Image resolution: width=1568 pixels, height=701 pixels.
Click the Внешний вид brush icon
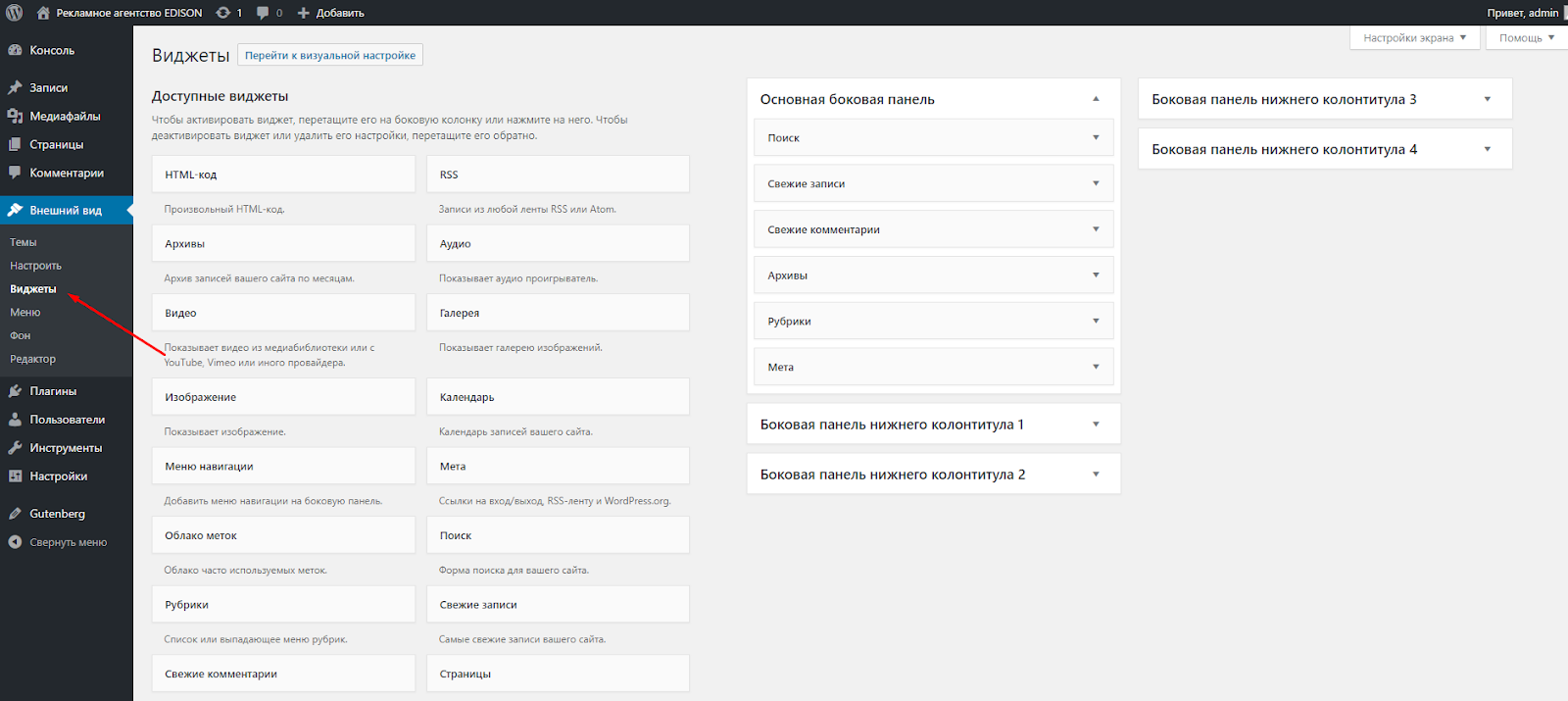pos(15,210)
